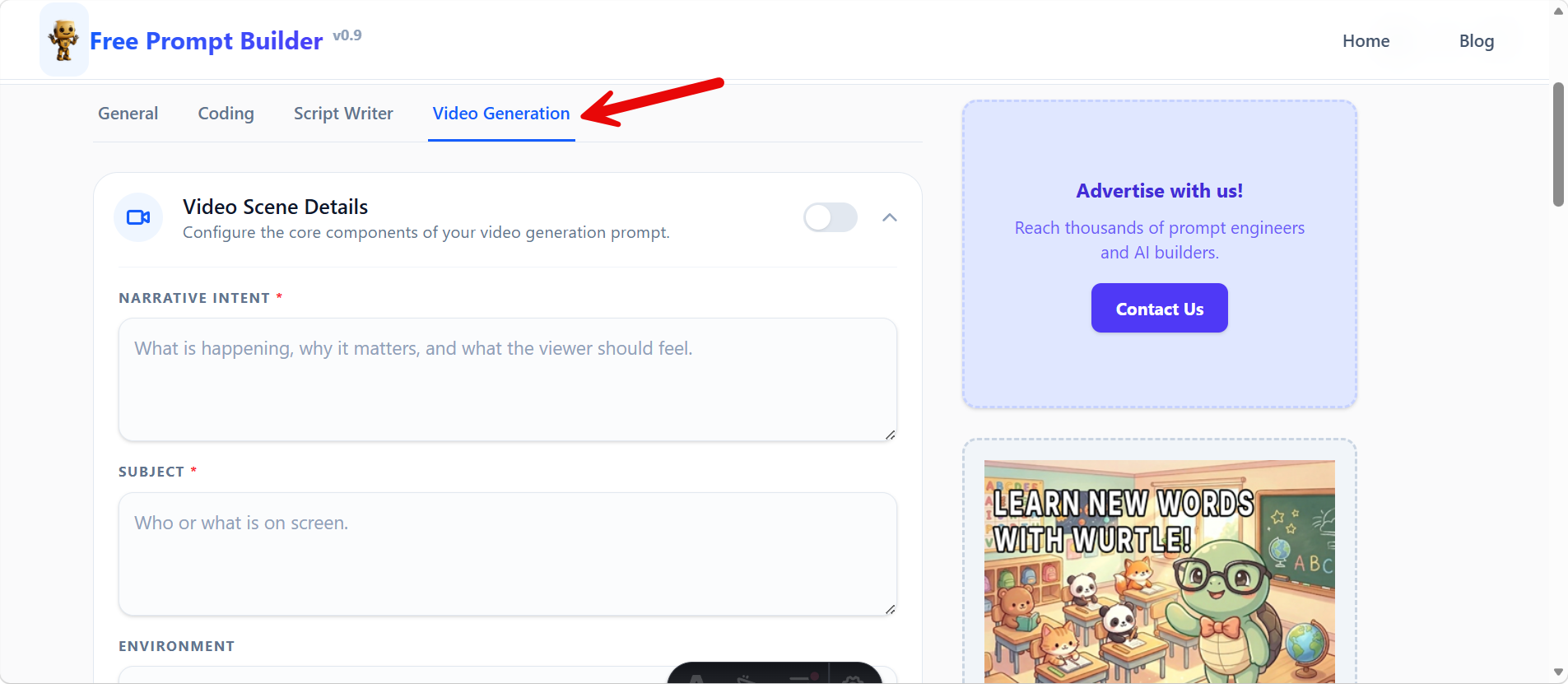The image size is (1568, 684).
Task: Click the Free Prompt Builder heading link
Action: click(x=206, y=40)
